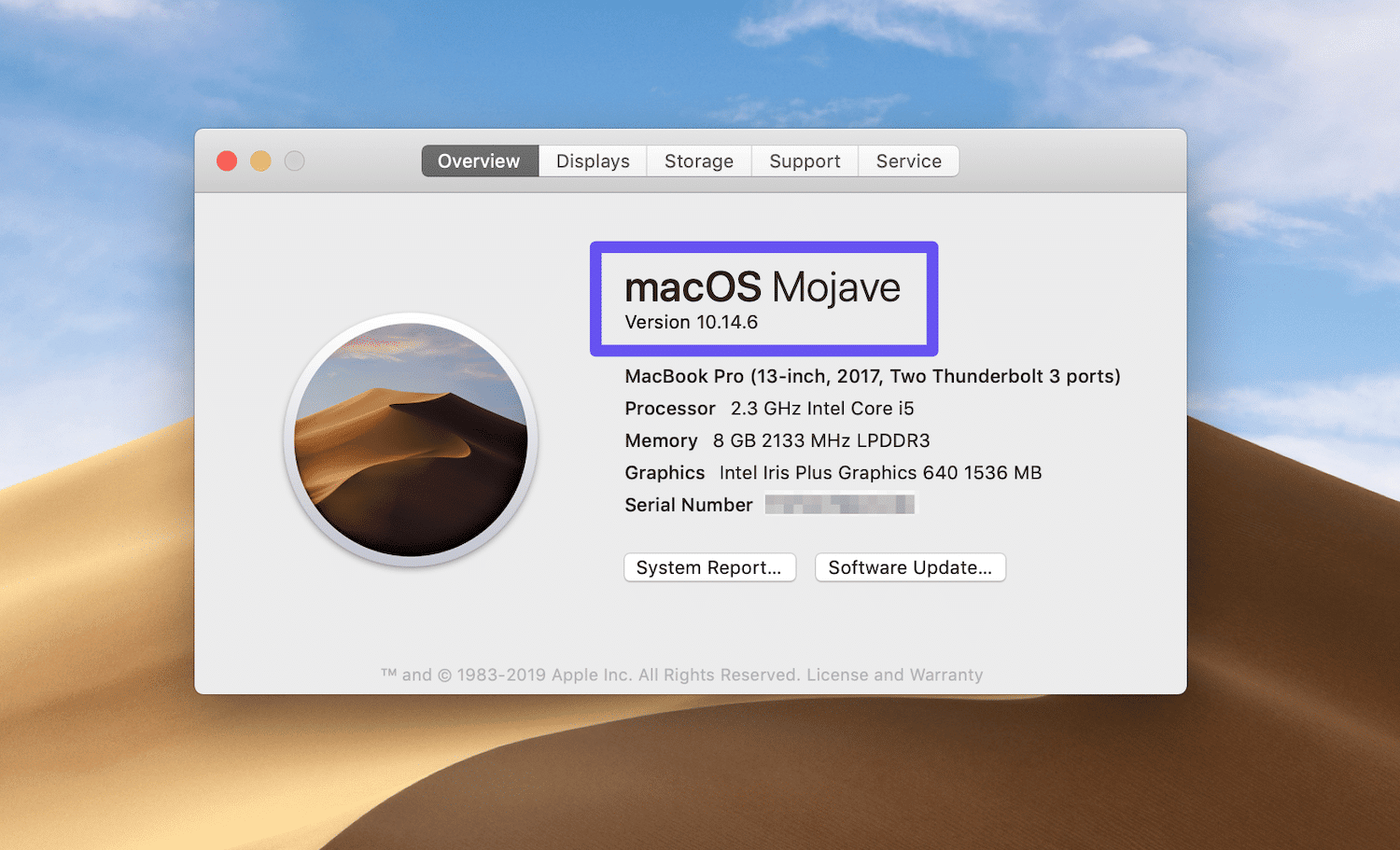Screen dimensions: 1400x850
Task: Click the Version 10.14.6 text
Action: pos(691,322)
